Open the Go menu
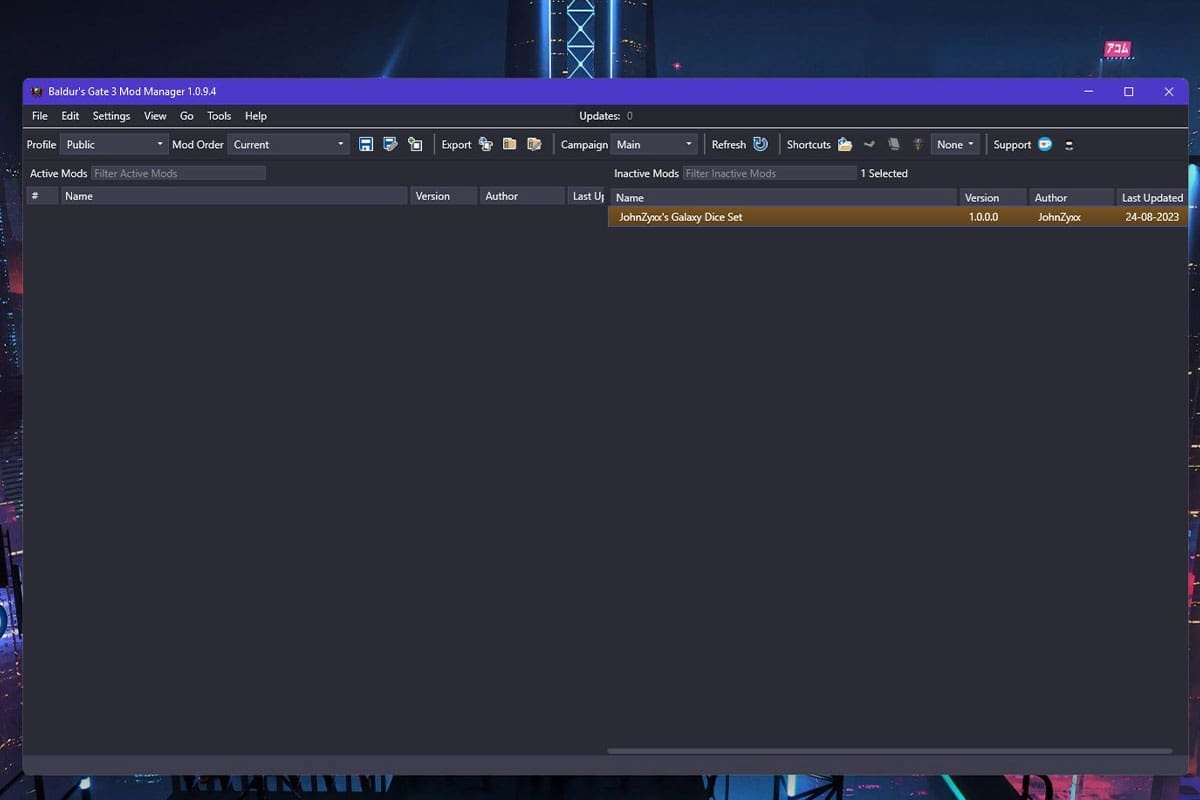Image resolution: width=1200 pixels, height=800 pixels. point(187,116)
